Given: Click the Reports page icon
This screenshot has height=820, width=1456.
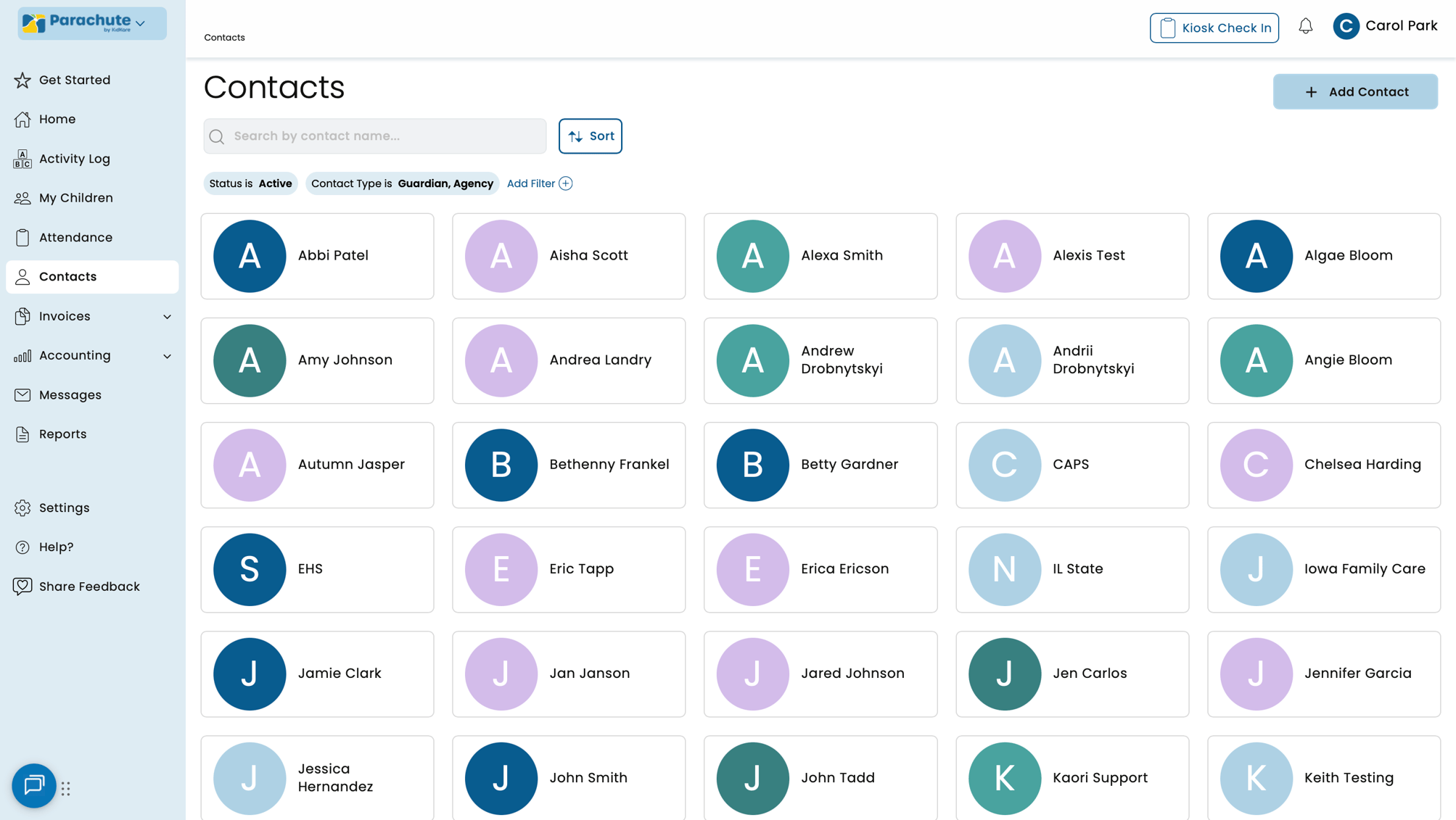Looking at the screenshot, I should point(22,434).
